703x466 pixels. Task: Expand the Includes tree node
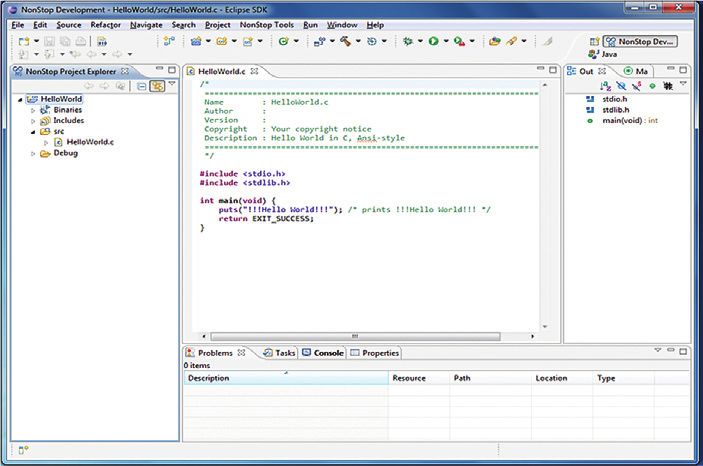click(33, 121)
